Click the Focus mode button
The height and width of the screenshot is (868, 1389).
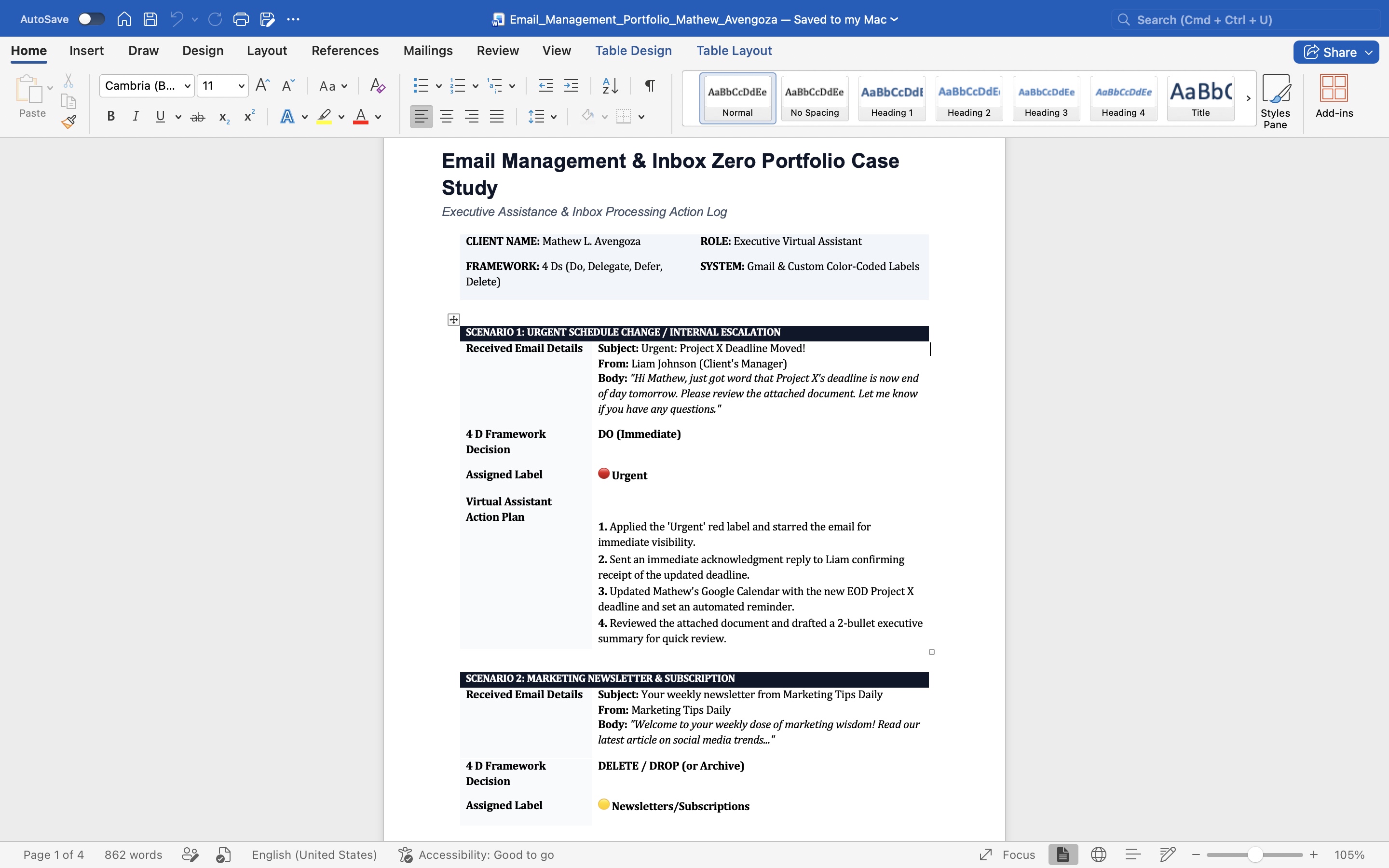tap(1008, 854)
